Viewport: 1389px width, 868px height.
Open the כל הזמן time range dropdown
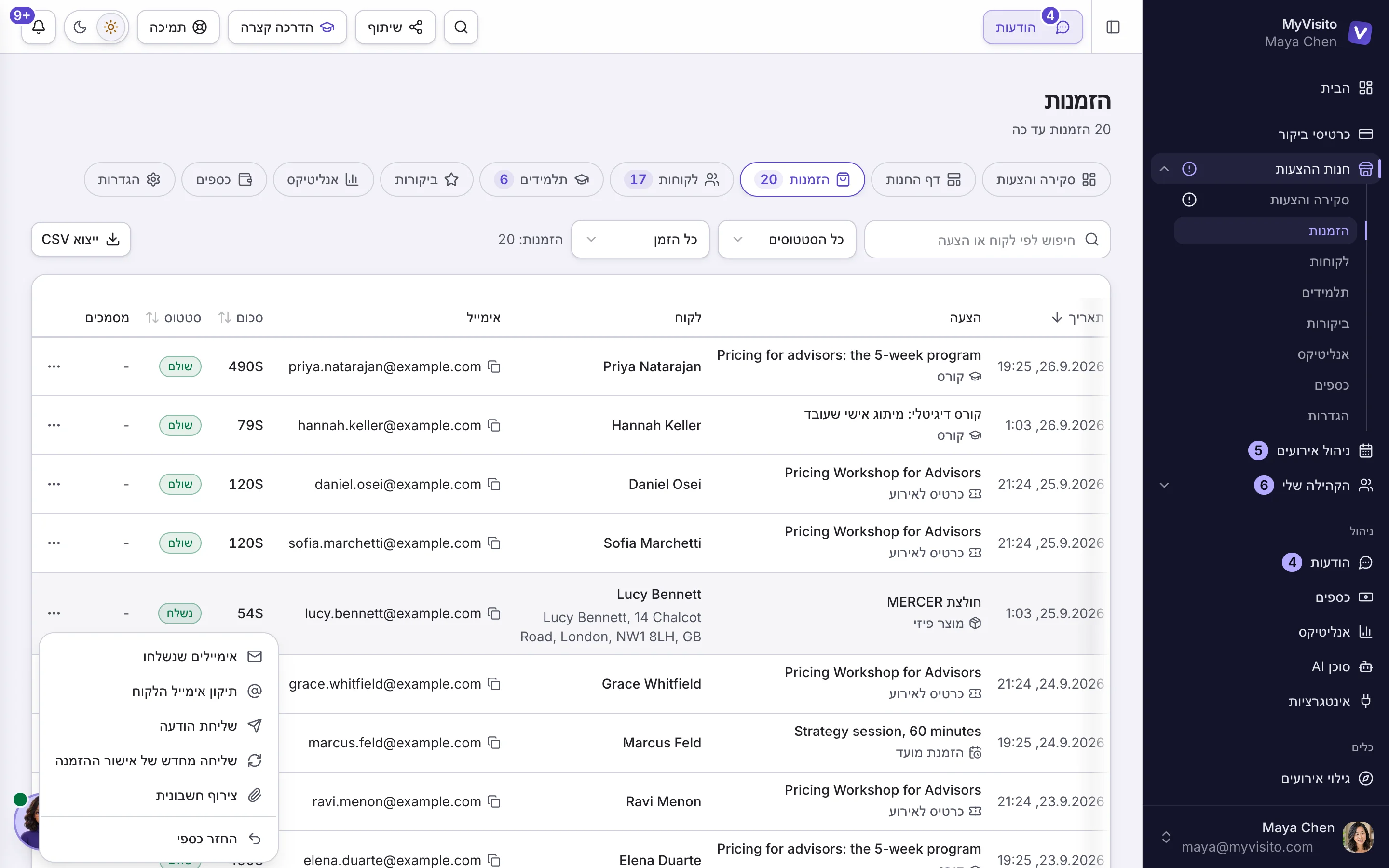tap(640, 239)
